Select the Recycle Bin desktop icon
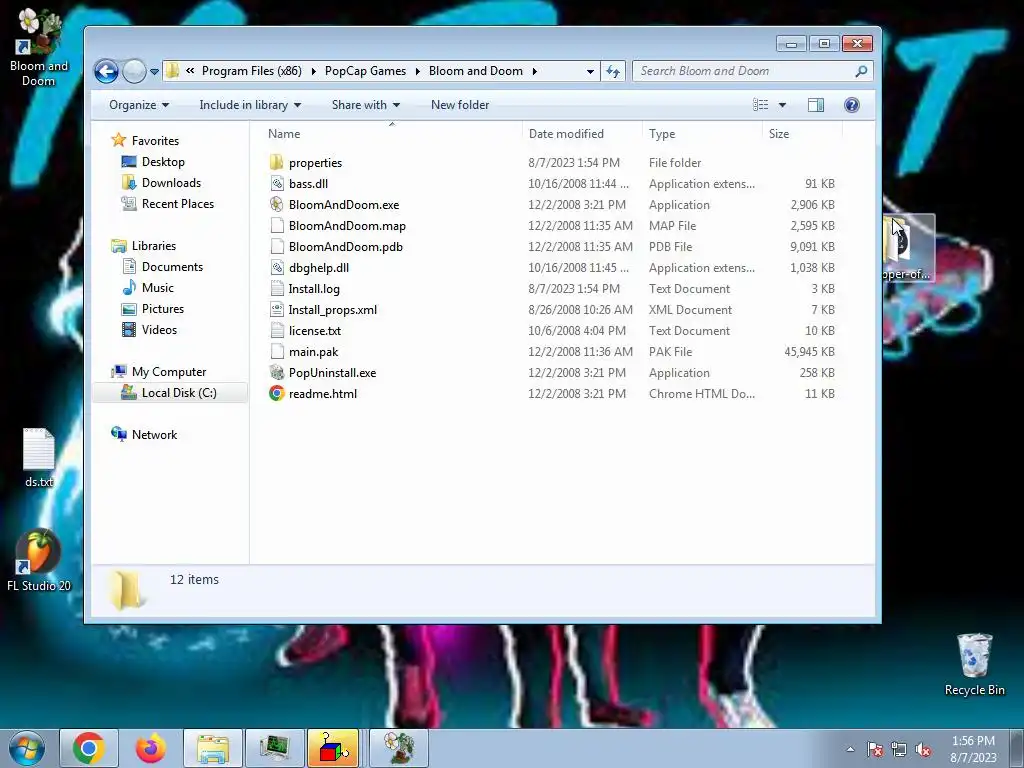Screen dimensions: 1024x768 coord(974,664)
